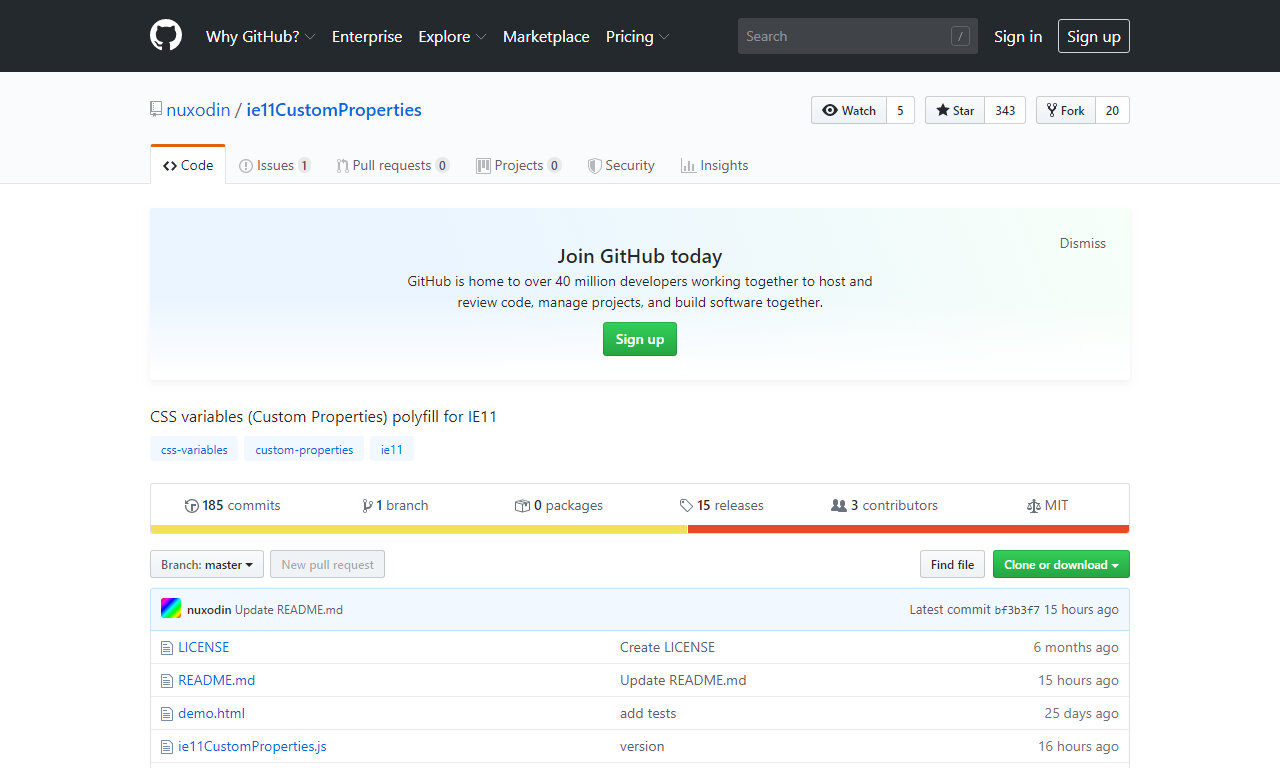This screenshot has width=1280, height=768.
Task: Click the MIT license scale icon
Action: click(1033, 506)
